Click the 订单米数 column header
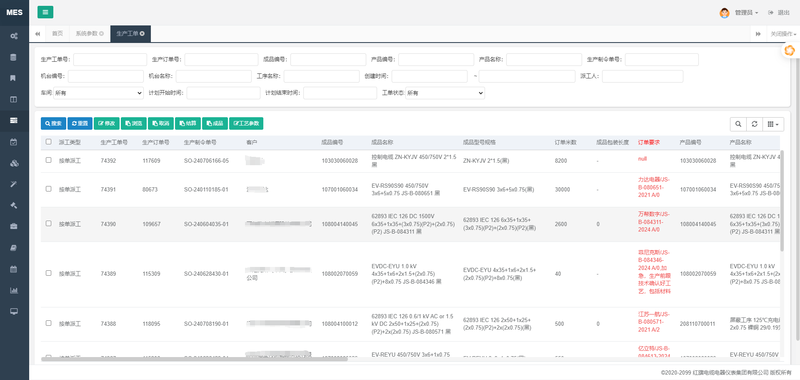This screenshot has height=380, width=800. 565,142
